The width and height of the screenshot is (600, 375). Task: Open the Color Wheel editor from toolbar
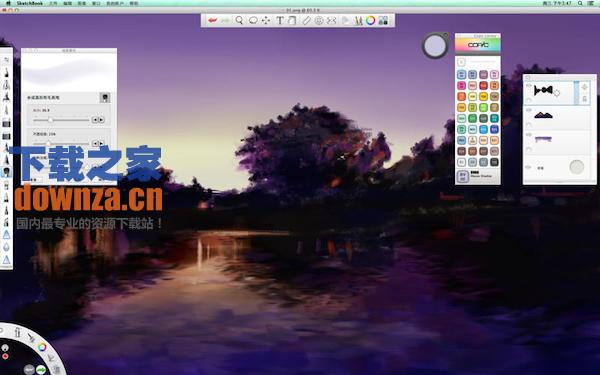click(x=370, y=20)
